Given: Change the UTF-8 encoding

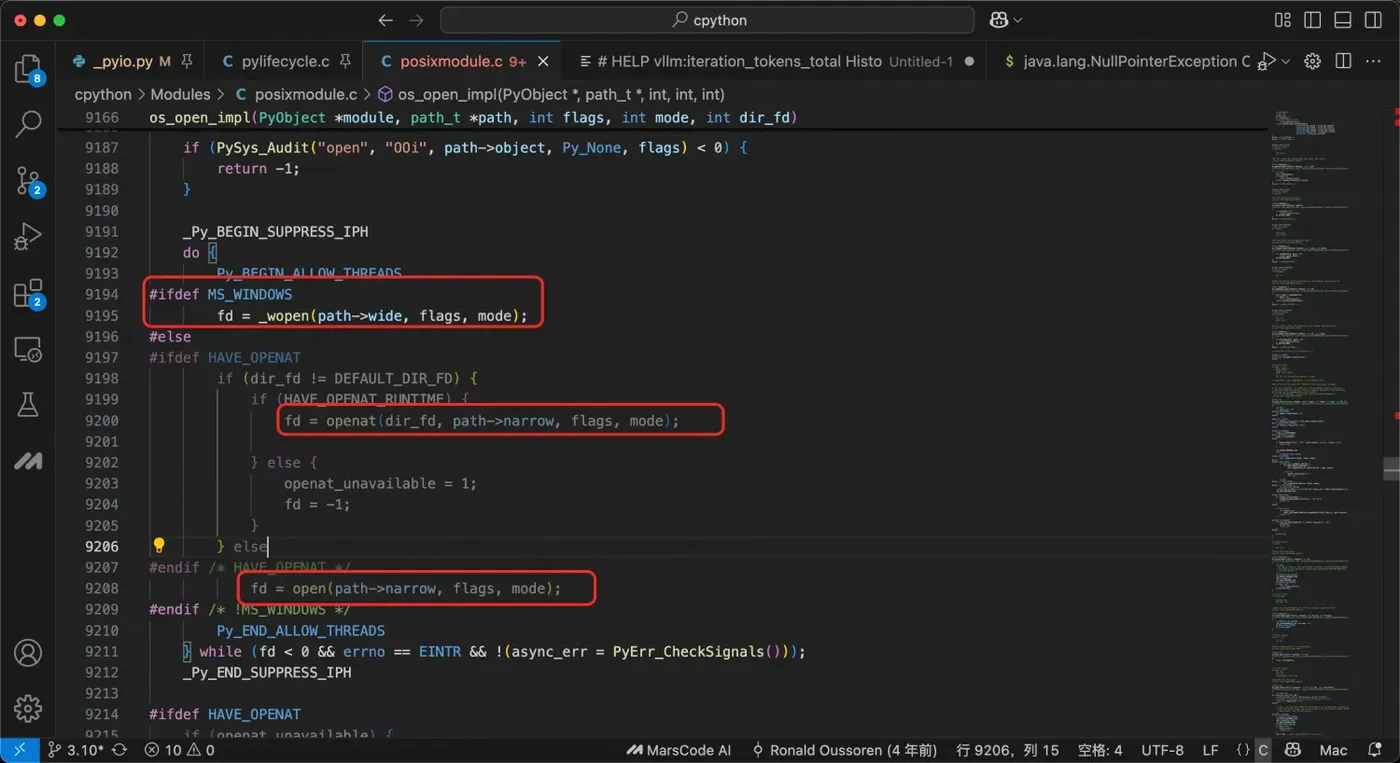Looking at the screenshot, I should (x=1163, y=750).
